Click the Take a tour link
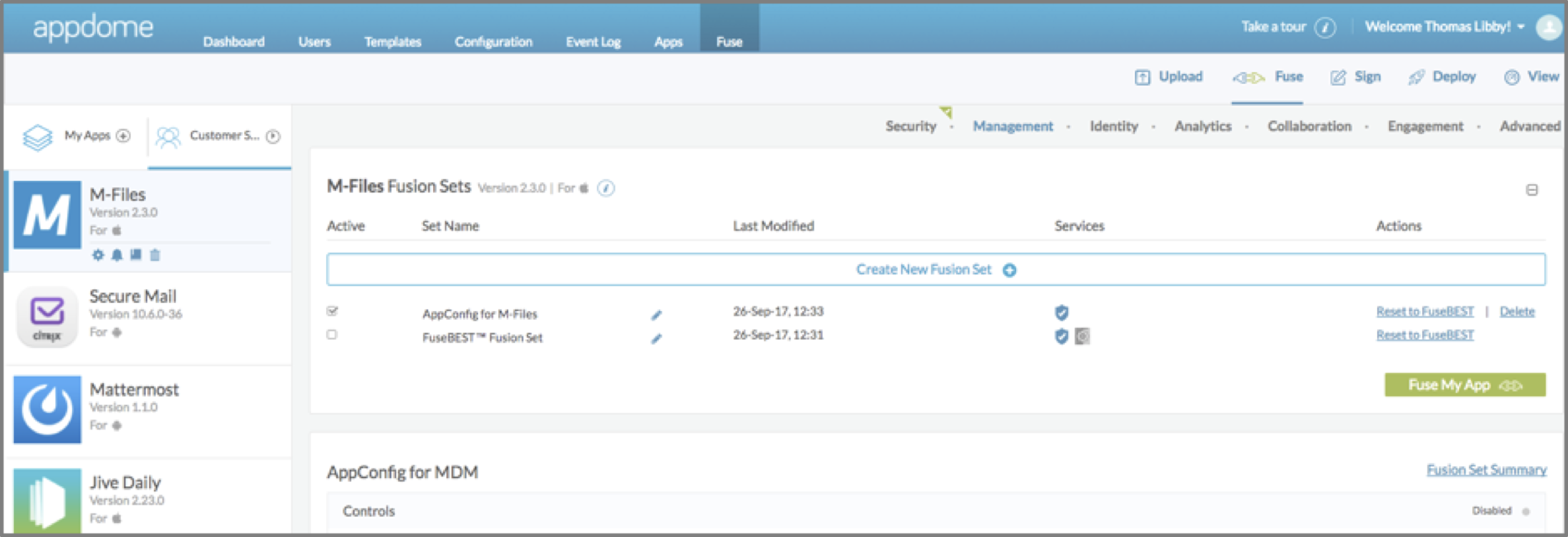Screen dimensions: 1568x537 tap(1274, 27)
